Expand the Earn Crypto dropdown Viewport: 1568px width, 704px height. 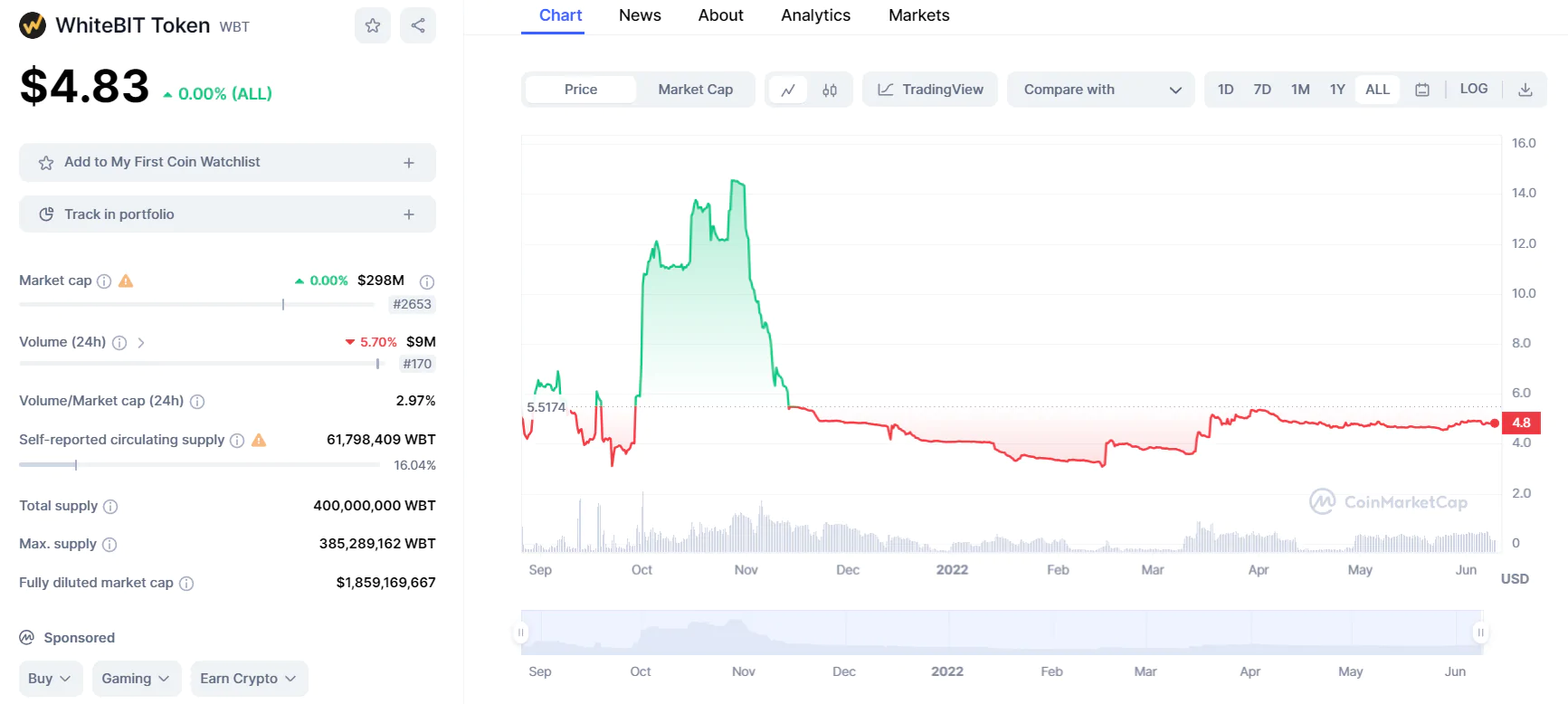click(249, 679)
